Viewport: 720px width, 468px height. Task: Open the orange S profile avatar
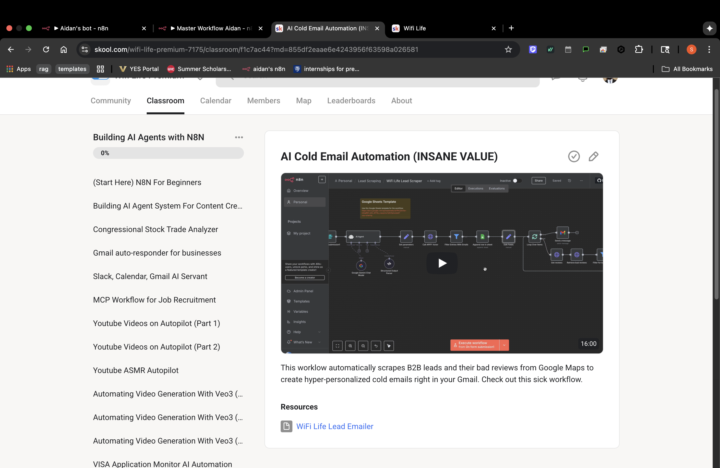(x=691, y=50)
